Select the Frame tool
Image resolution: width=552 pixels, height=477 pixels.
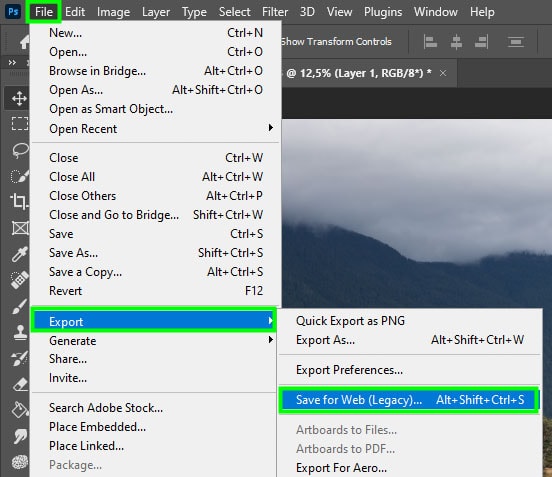click(20, 228)
